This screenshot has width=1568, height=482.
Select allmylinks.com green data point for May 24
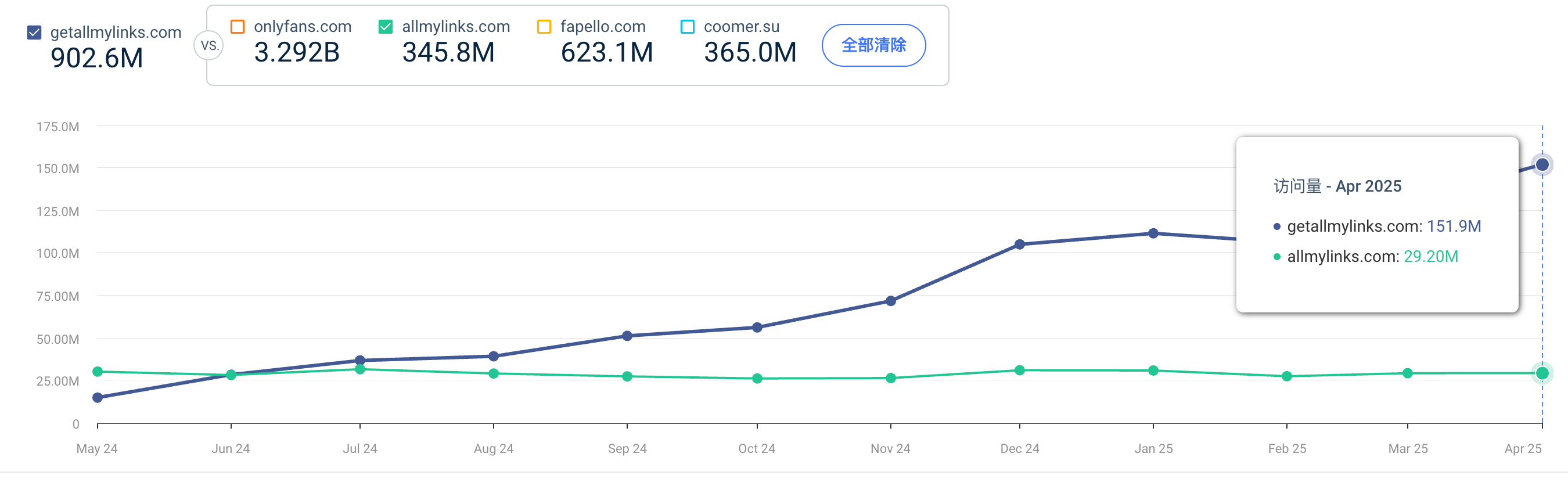coord(98,371)
